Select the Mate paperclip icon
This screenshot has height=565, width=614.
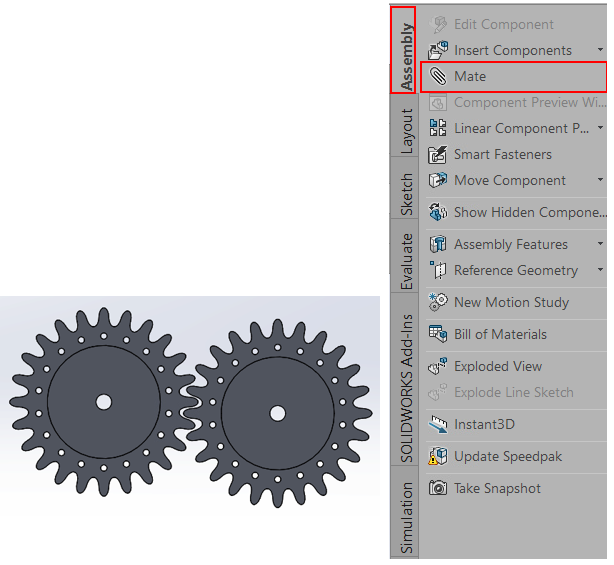point(438,76)
